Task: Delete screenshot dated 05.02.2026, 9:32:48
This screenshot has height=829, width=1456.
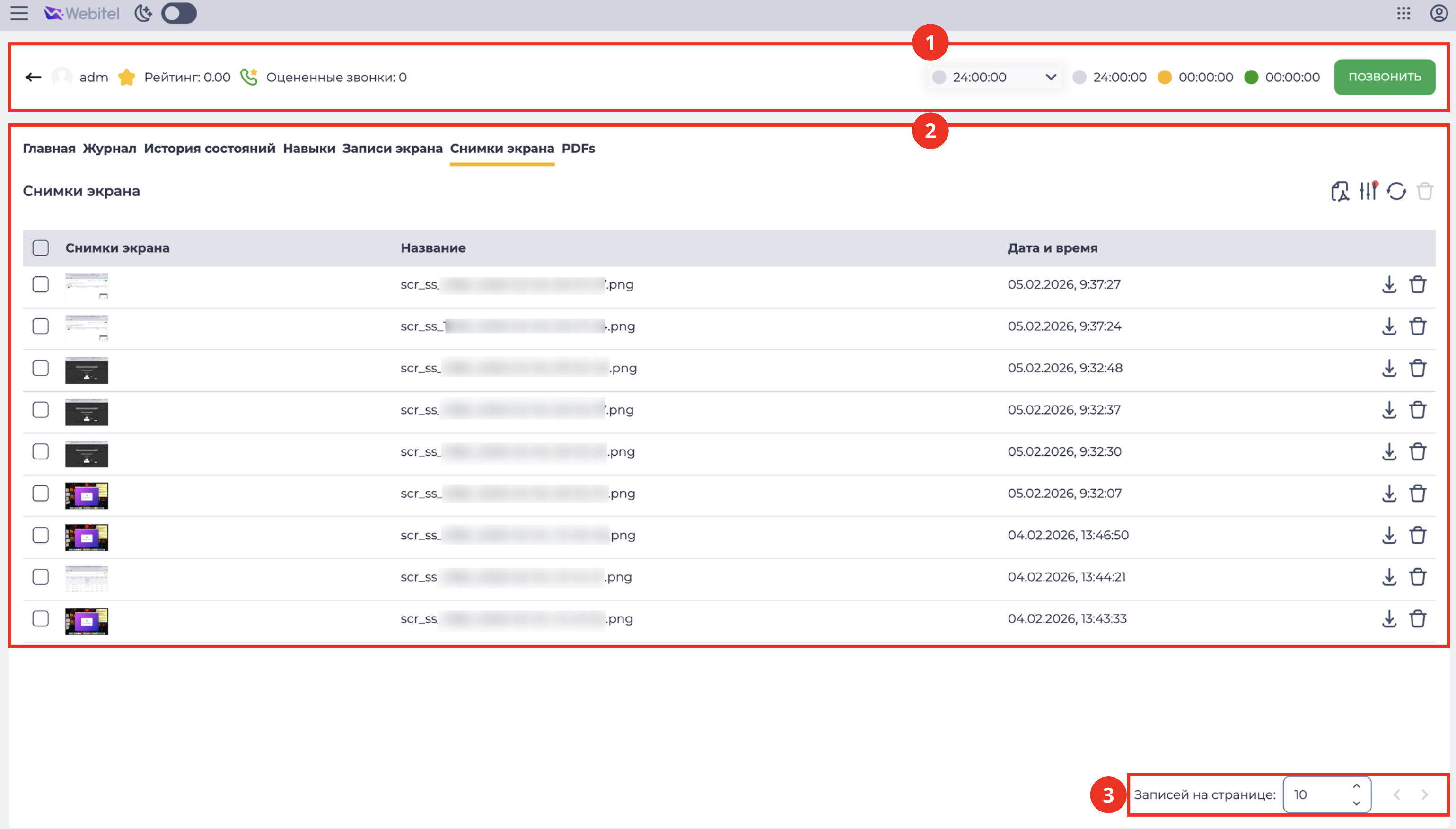Action: click(x=1418, y=368)
